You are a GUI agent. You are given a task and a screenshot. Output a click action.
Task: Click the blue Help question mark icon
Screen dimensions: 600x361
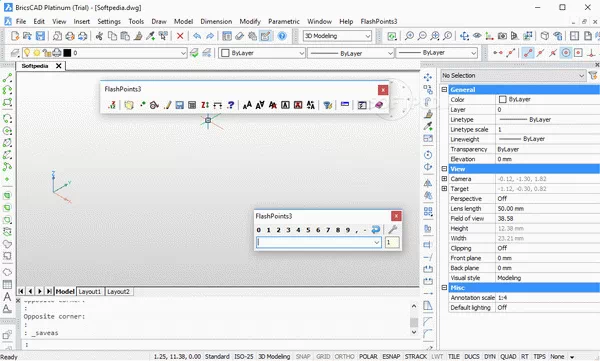coord(282,36)
